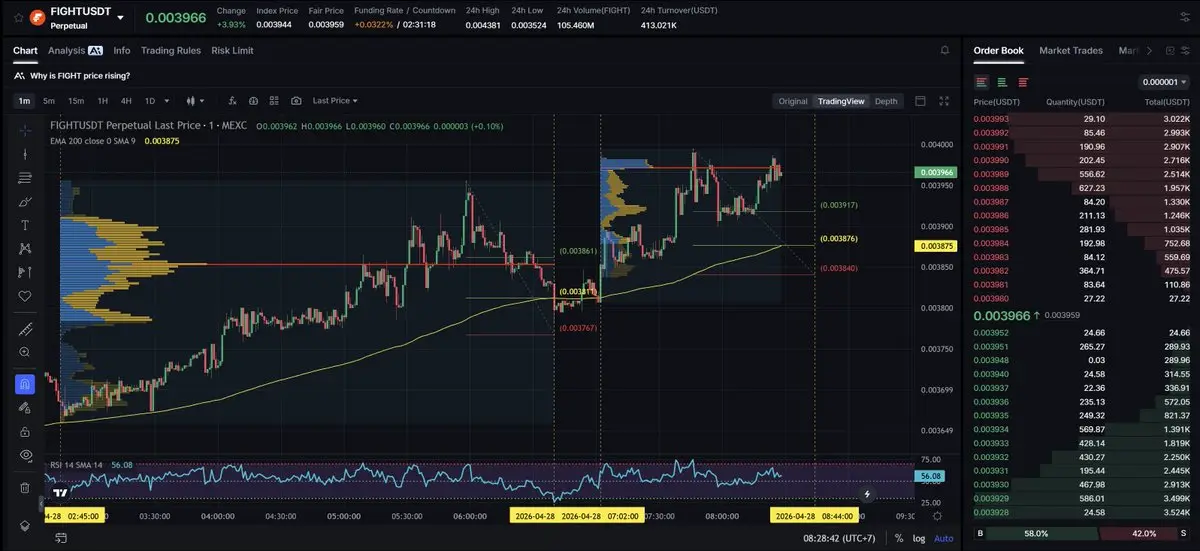Open the 0.000001 price precision dropdown
1200x551 pixels.
(1164, 82)
